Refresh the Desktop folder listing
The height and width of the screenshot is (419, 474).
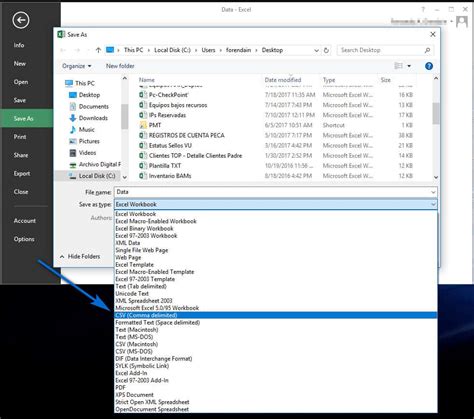click(x=326, y=50)
